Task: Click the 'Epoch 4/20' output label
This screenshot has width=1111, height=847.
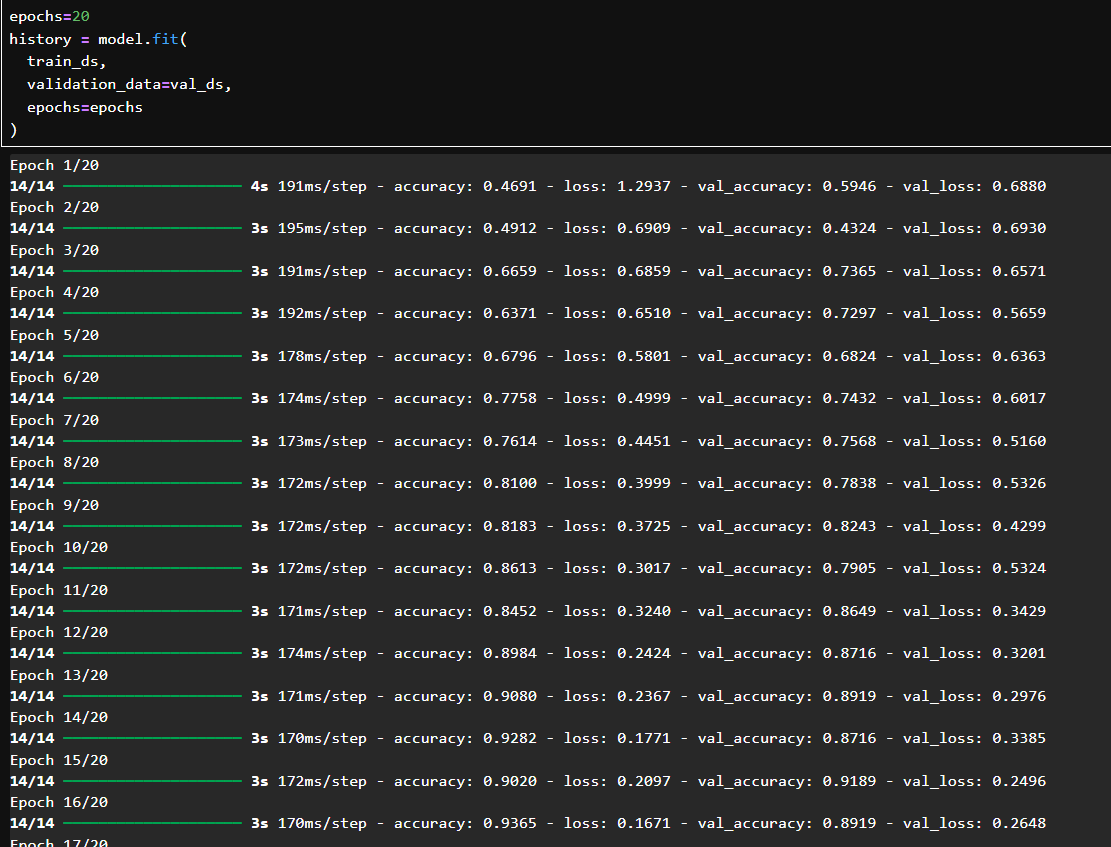Action: [55, 292]
